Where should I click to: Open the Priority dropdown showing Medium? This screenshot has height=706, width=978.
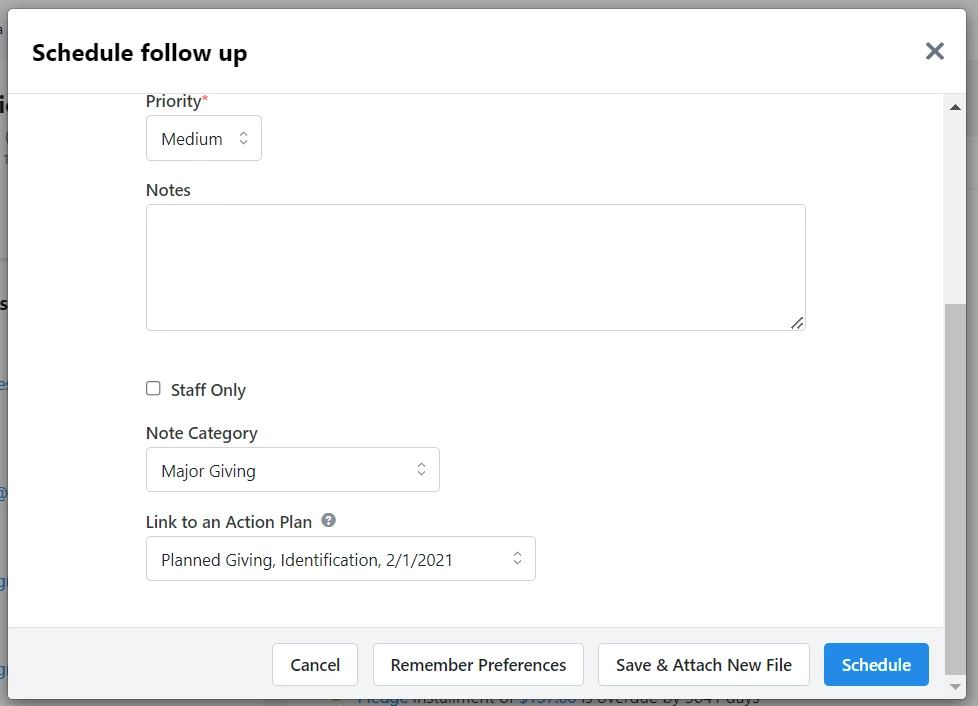tap(204, 138)
